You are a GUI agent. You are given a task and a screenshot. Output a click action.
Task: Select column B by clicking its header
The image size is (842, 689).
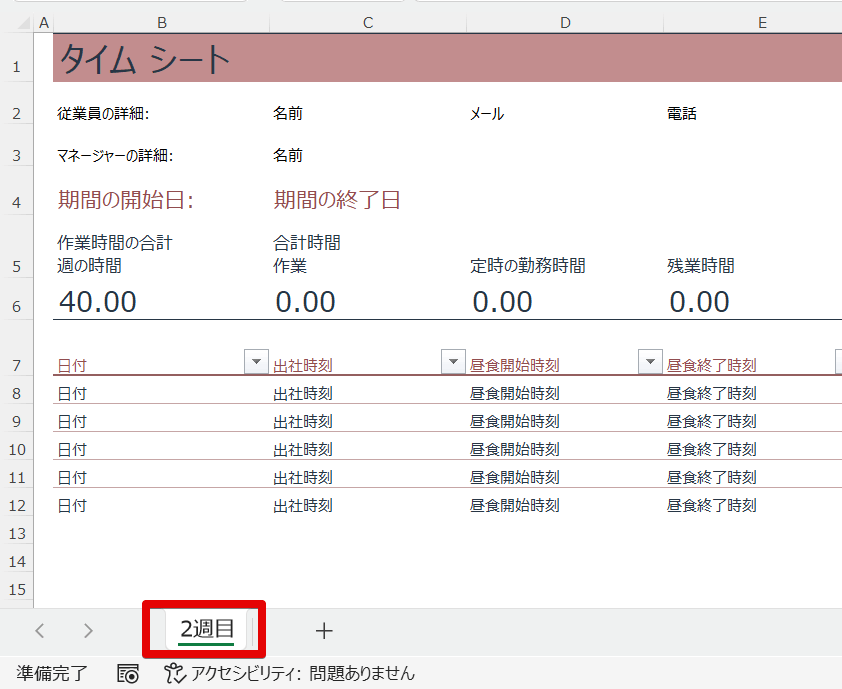click(161, 21)
